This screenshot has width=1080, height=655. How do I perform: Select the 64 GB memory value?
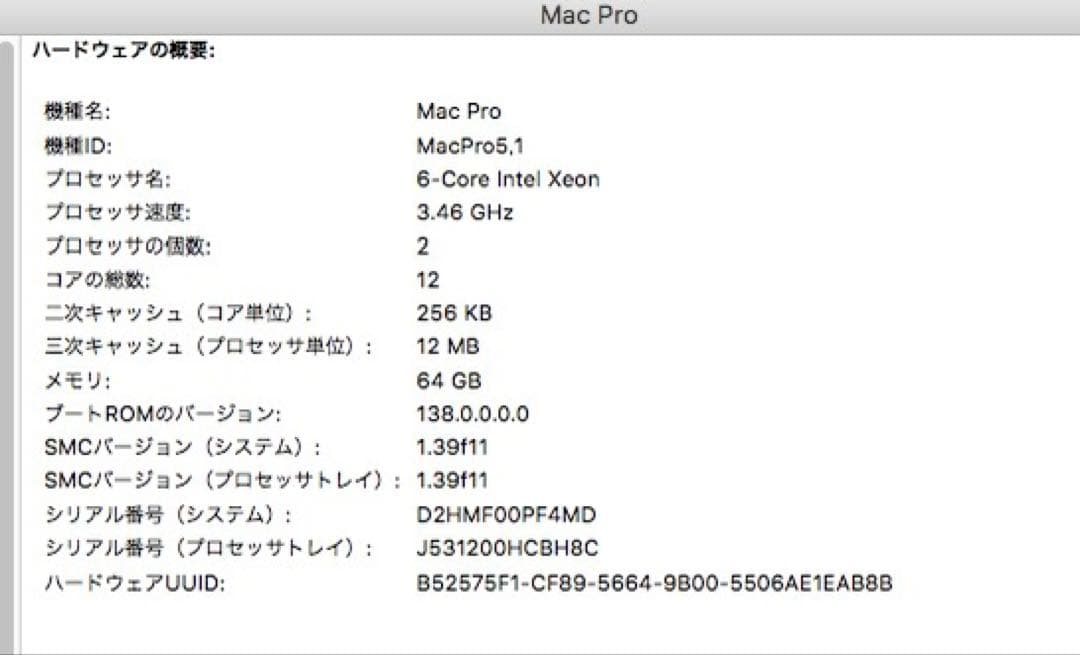(448, 379)
